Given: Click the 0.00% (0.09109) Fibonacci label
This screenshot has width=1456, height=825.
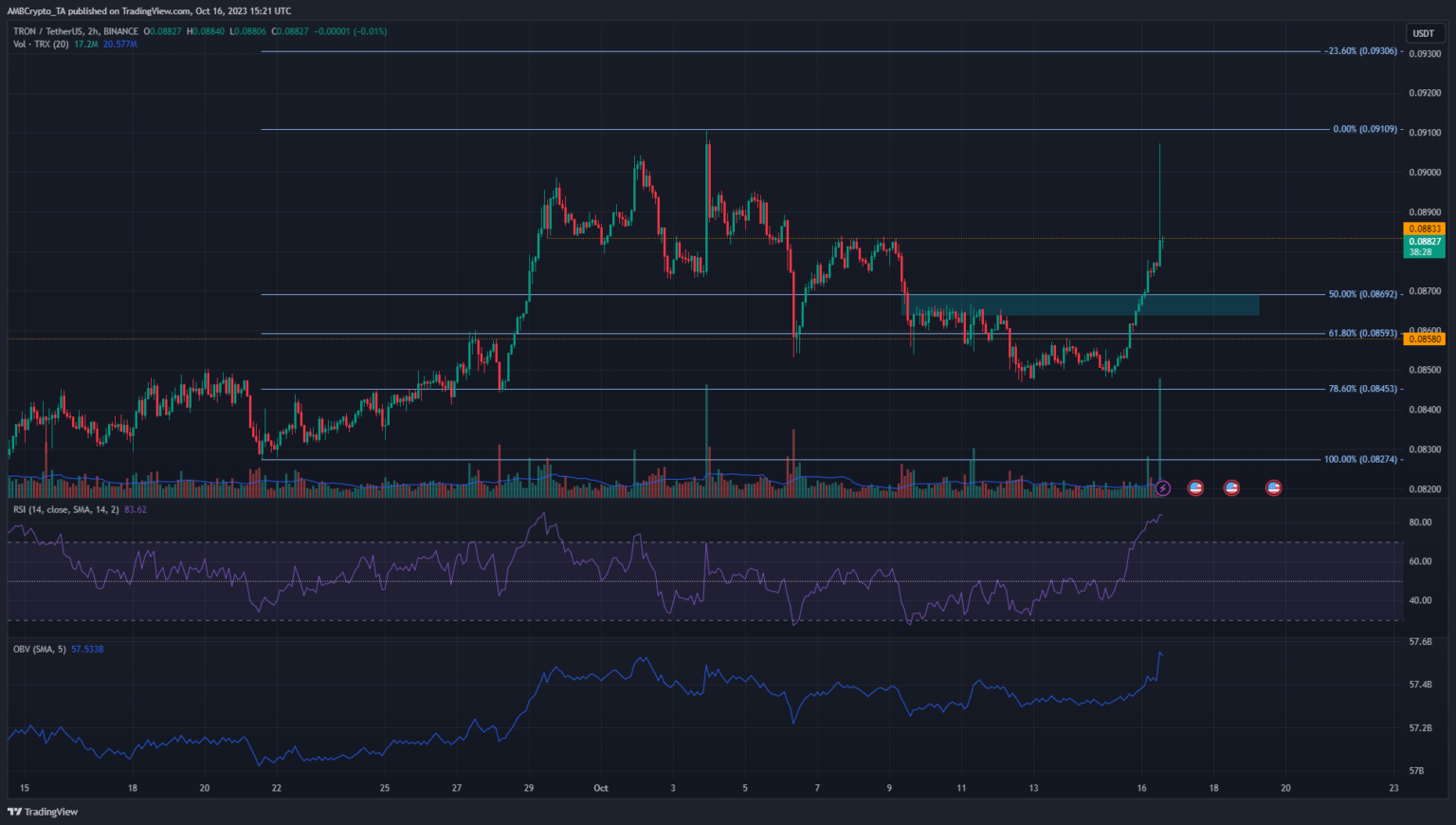Looking at the screenshot, I should tap(1364, 129).
